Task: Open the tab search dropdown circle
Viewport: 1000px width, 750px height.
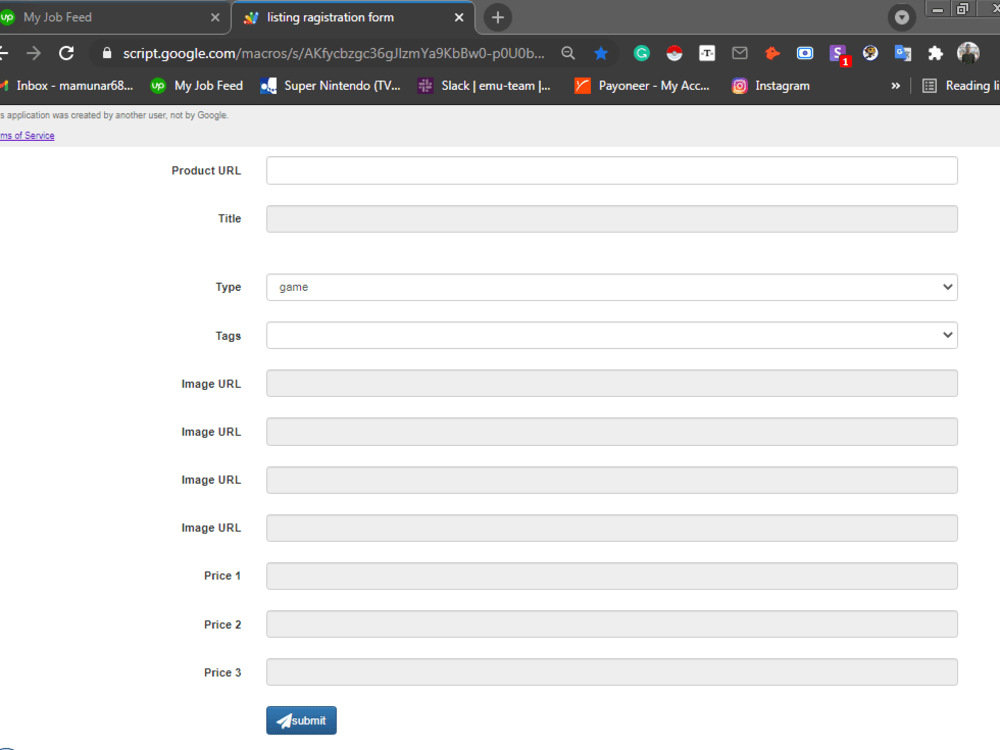Action: [x=902, y=17]
